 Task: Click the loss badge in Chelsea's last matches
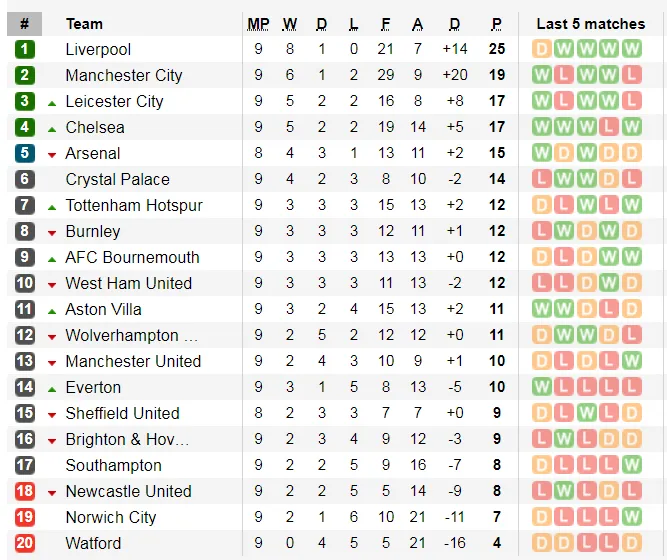[x=608, y=127]
